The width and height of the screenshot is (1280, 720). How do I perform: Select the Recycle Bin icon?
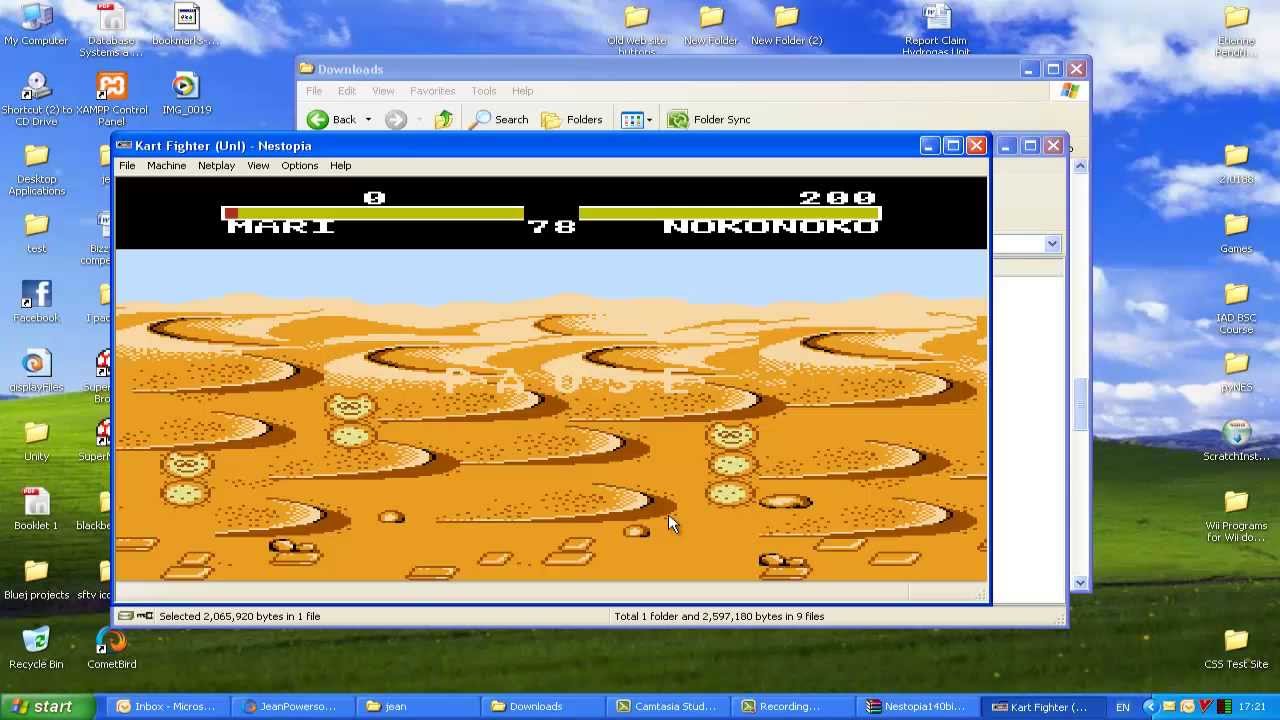(36, 647)
